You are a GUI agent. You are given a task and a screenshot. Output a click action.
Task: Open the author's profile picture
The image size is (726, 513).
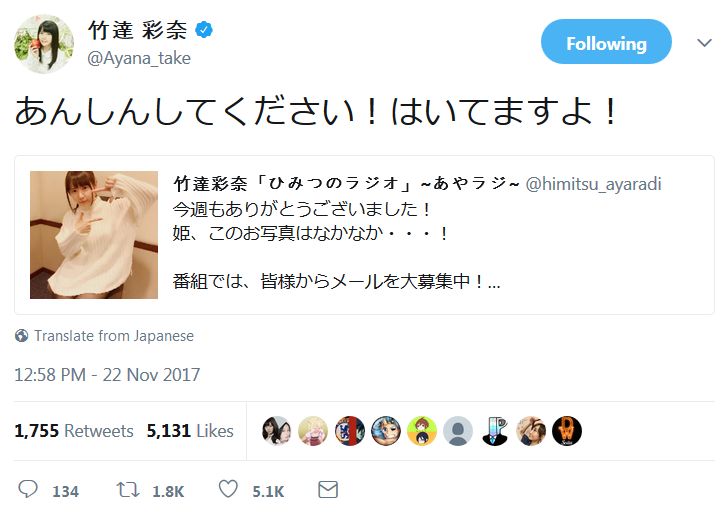tap(43, 44)
